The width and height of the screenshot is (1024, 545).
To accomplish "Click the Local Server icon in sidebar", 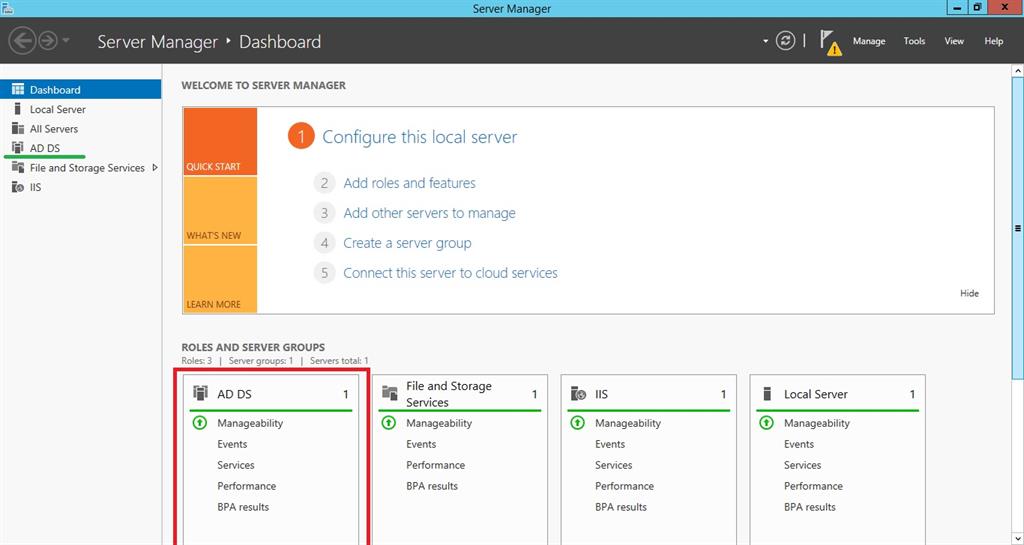I will 18,109.
